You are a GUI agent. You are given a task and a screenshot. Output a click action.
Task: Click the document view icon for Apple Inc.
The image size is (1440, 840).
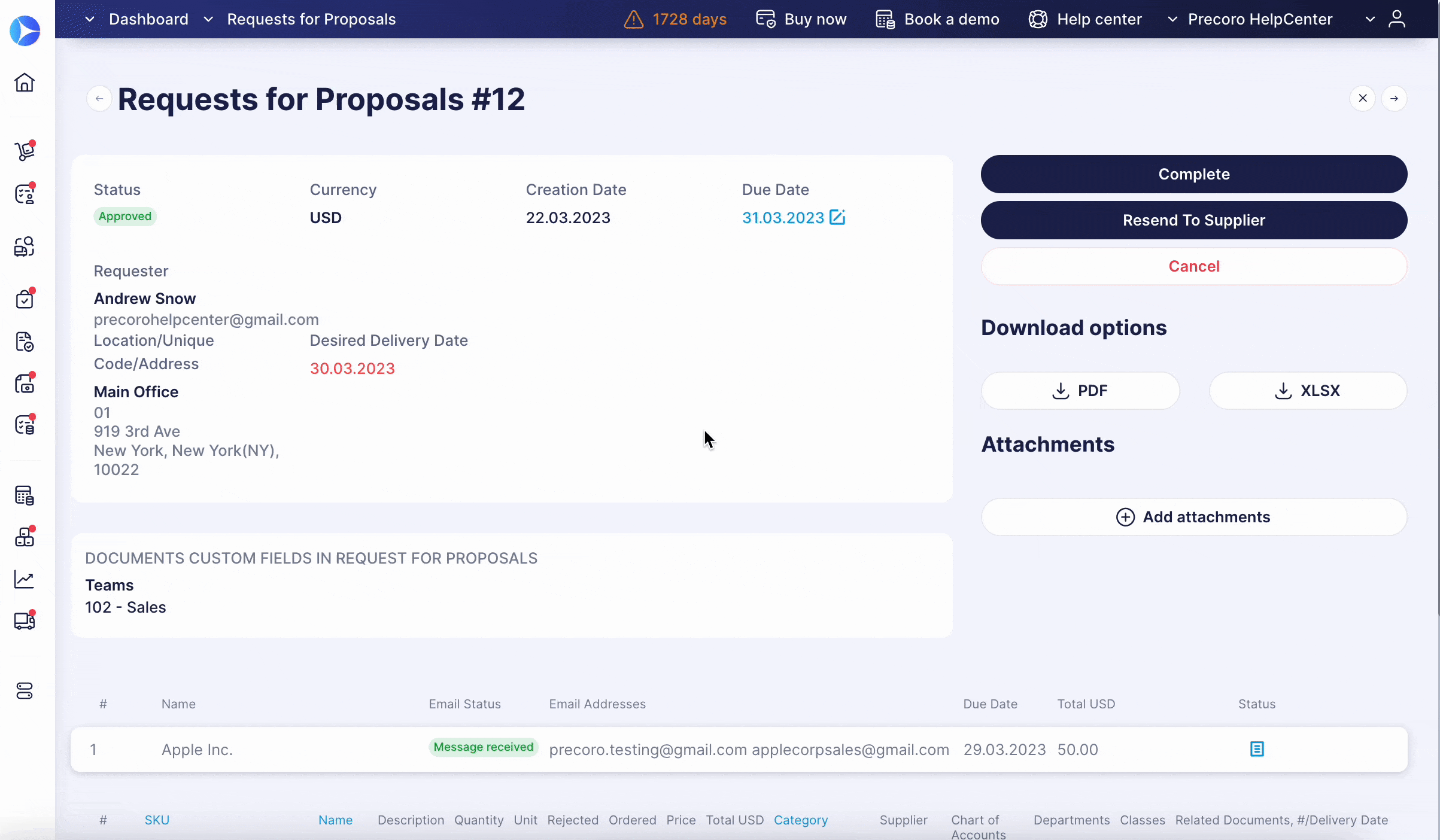pos(1257,748)
